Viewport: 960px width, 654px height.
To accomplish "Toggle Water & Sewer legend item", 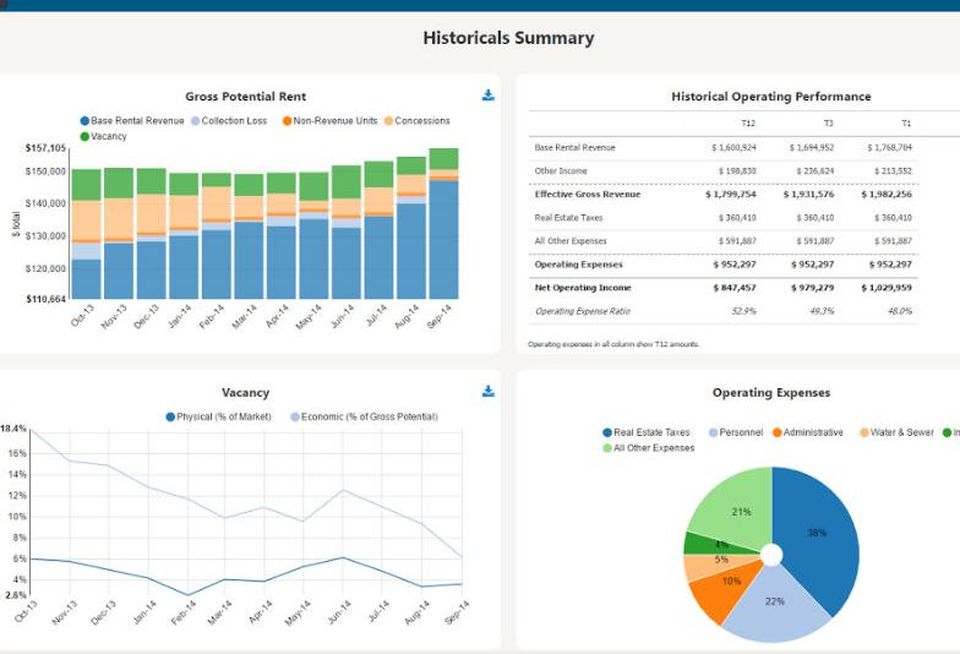I will (x=897, y=432).
